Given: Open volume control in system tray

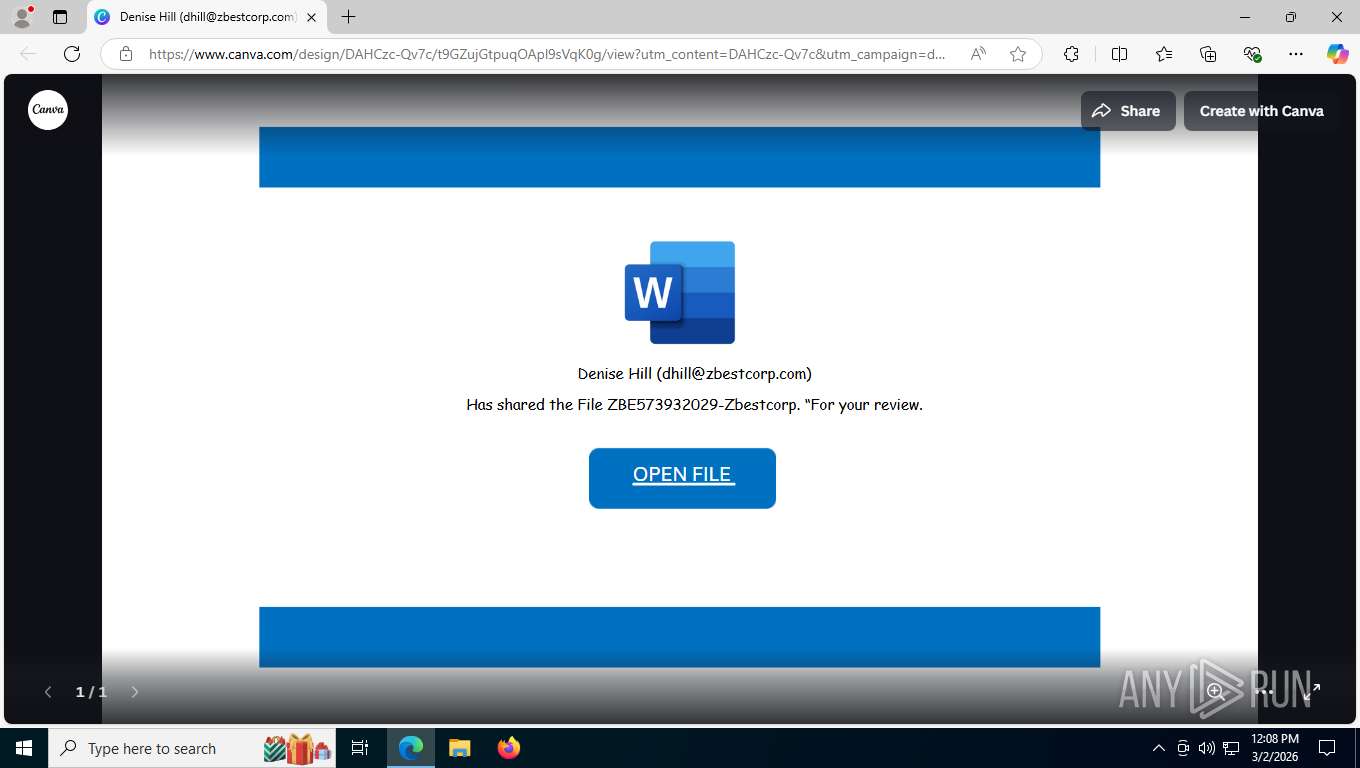Looking at the screenshot, I should pyautogui.click(x=1206, y=748).
